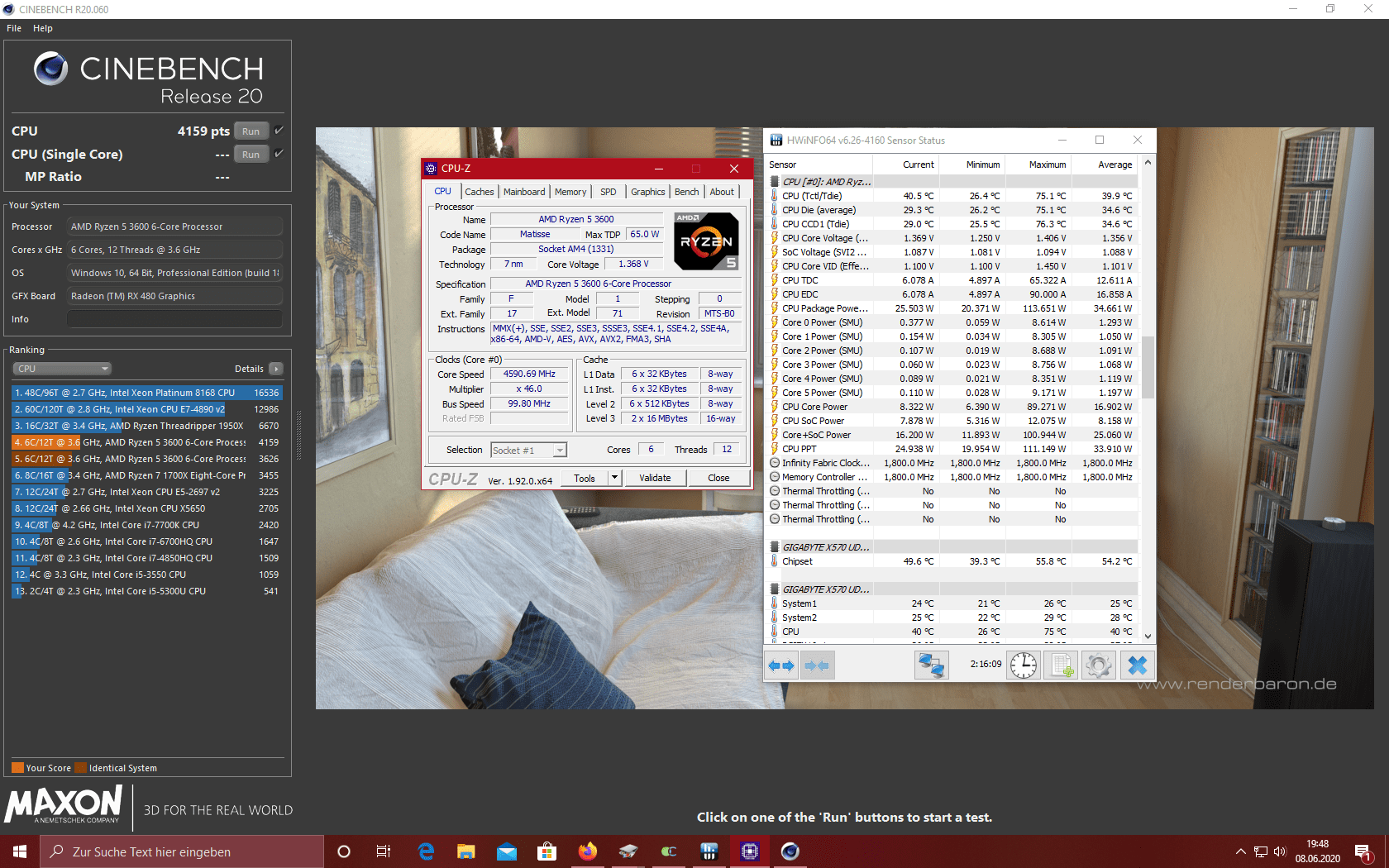The width and height of the screenshot is (1389, 868).
Task: Open Task View on taskbar
Action: tap(384, 851)
